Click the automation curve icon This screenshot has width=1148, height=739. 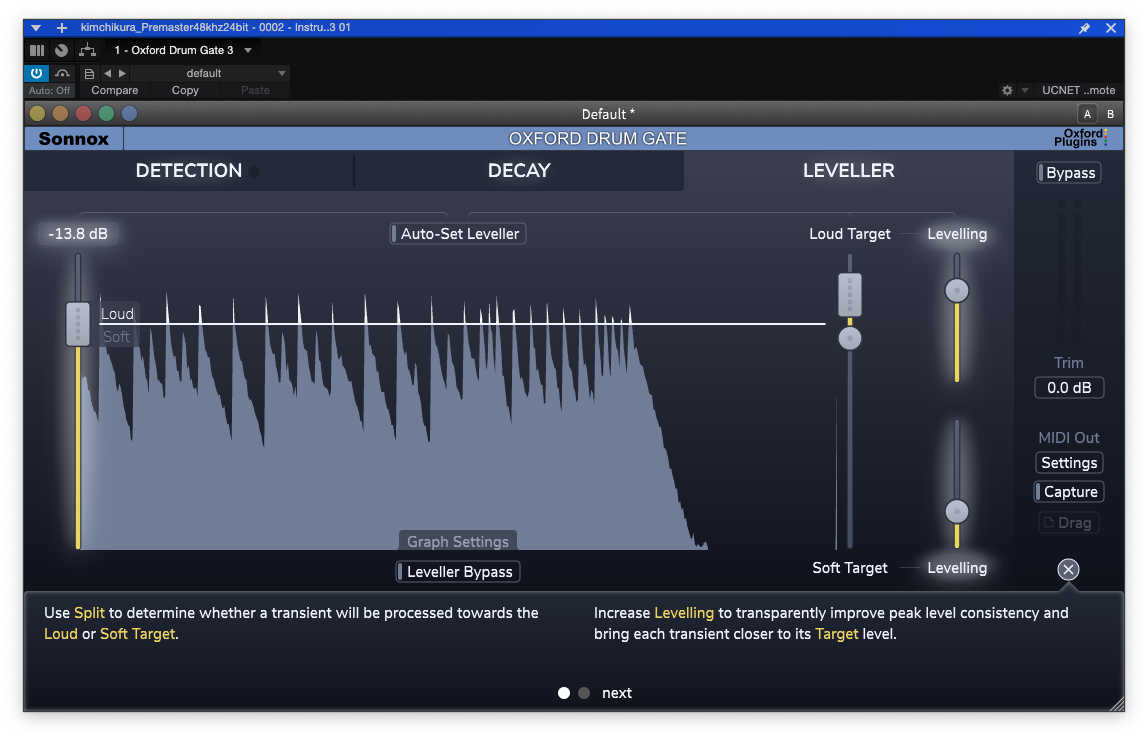point(63,73)
